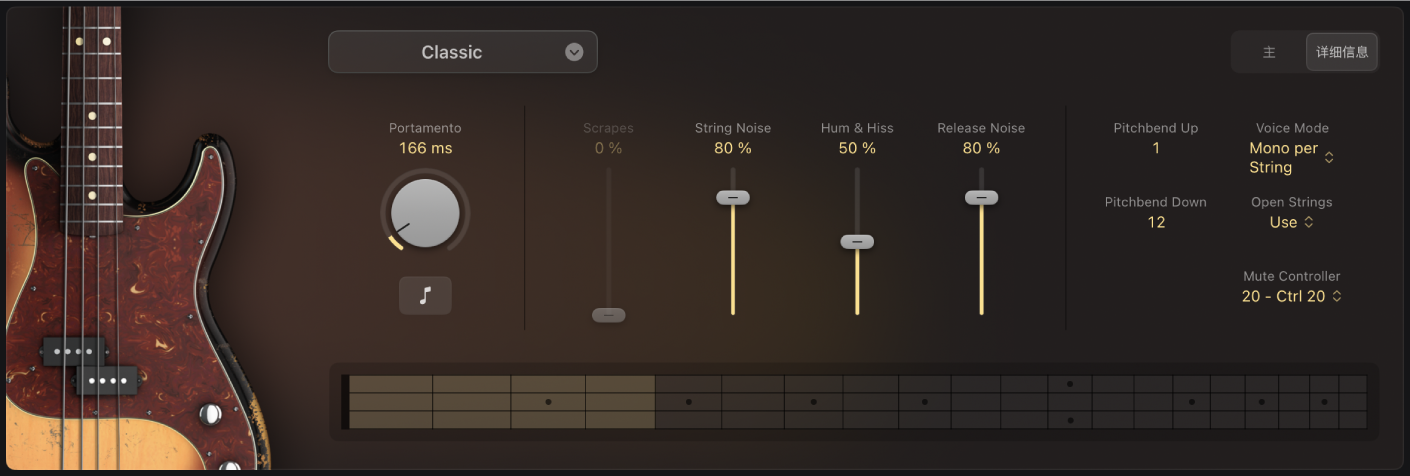Click the Portamento knob
The height and width of the screenshot is (476, 1410).
[425, 213]
